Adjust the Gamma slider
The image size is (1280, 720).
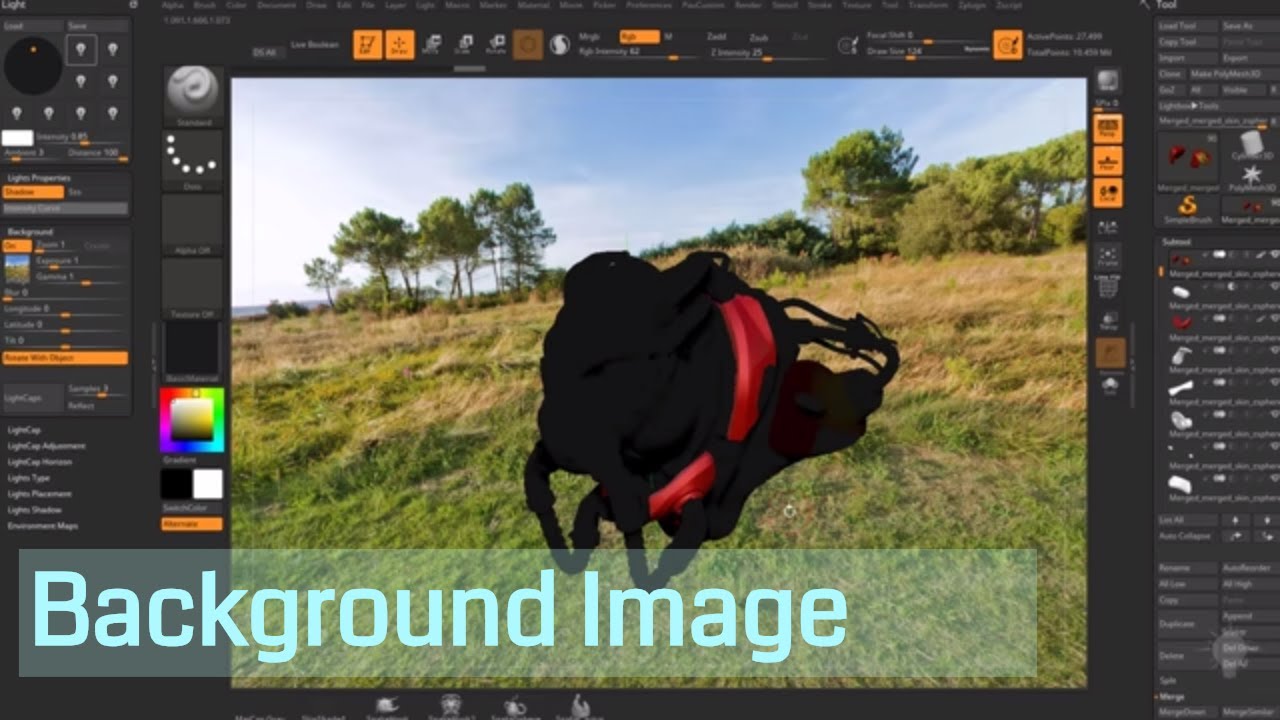tap(80, 278)
